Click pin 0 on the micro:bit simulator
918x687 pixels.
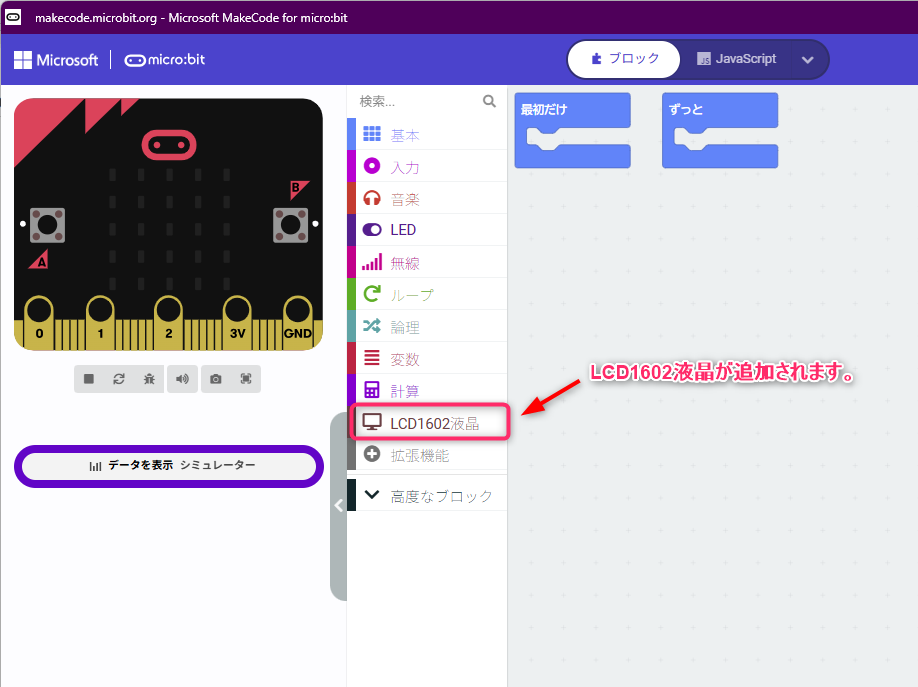click(39, 323)
